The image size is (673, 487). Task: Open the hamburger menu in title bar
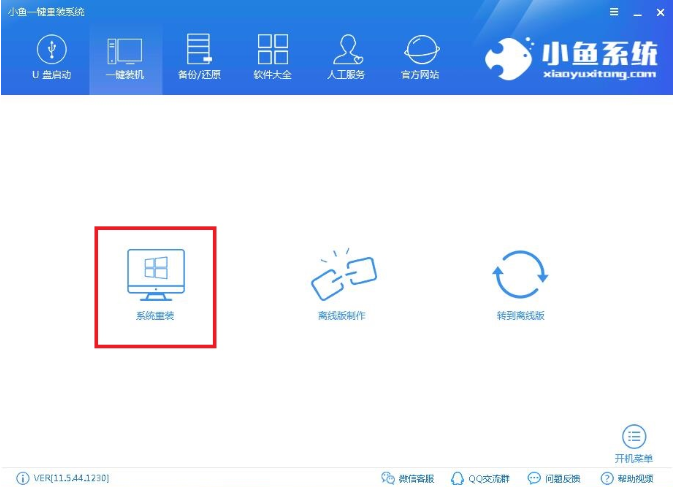614,11
